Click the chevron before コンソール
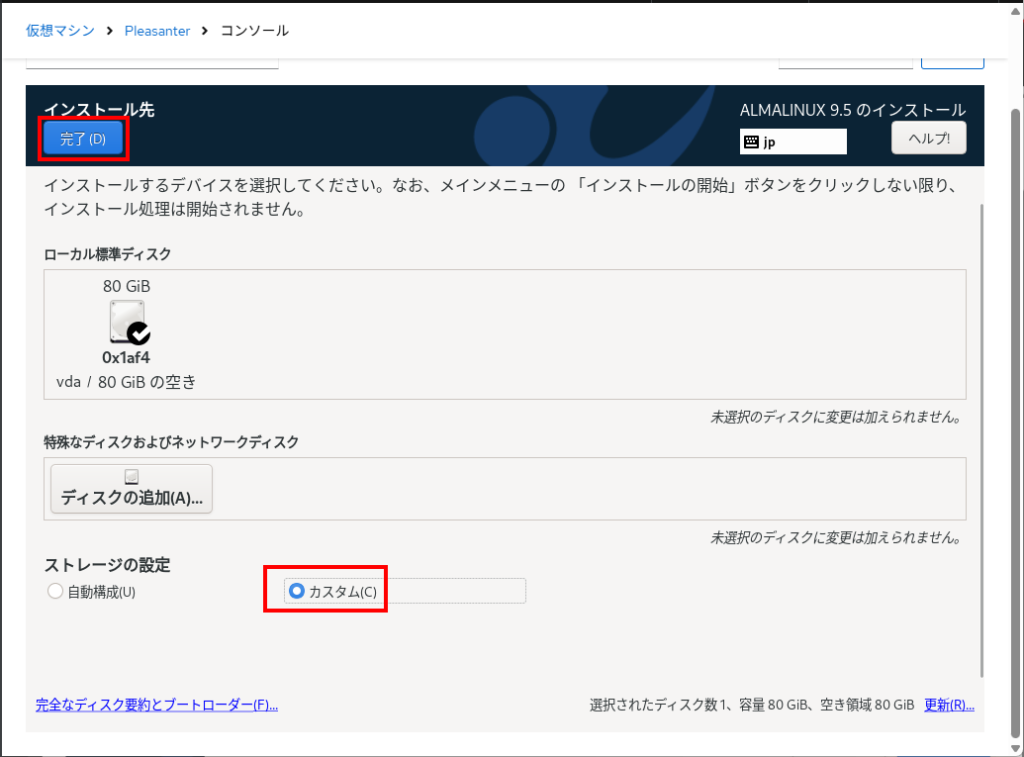The image size is (1024, 757). pyautogui.click(x=205, y=30)
